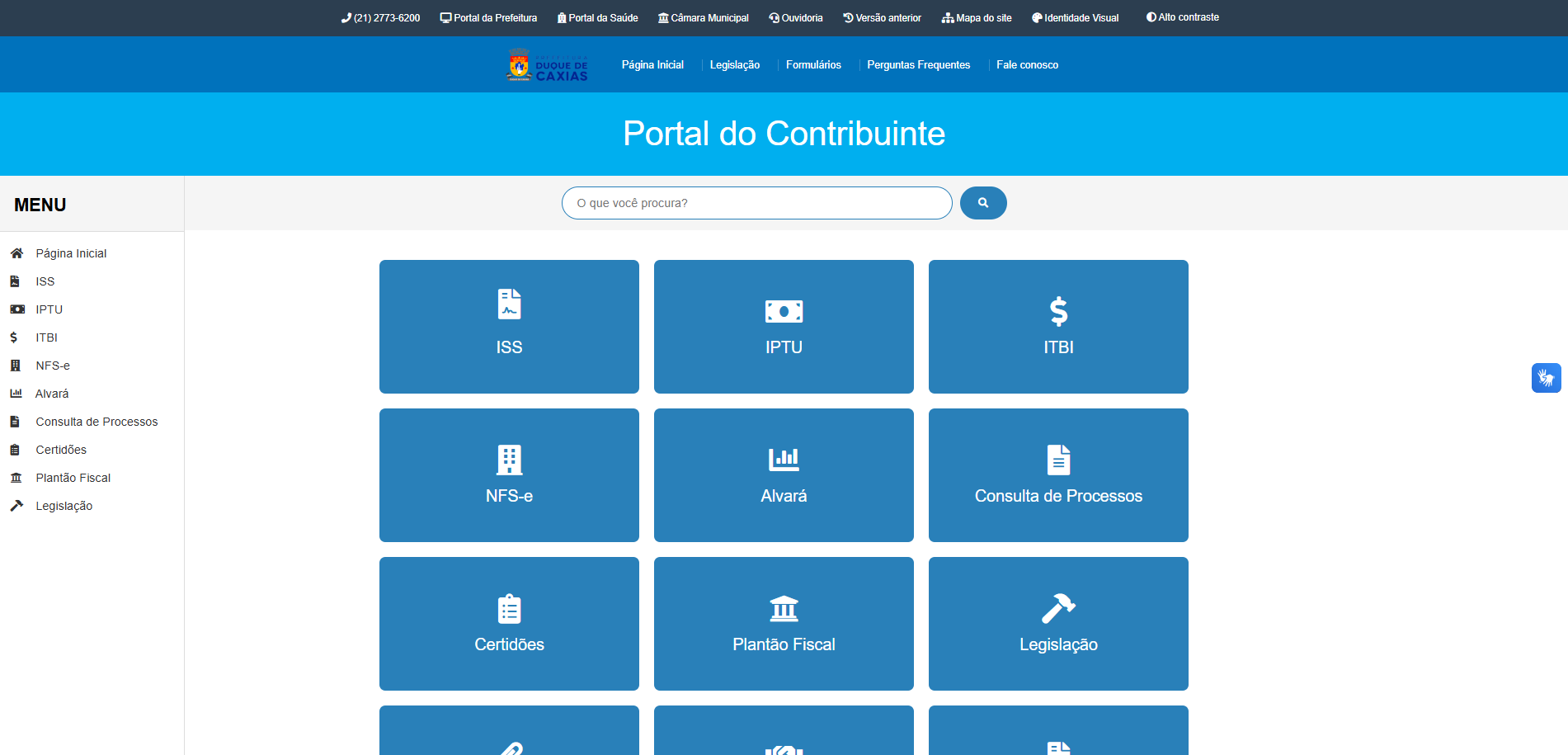Open Mapa do site link
1568x755 pixels.
[x=977, y=18]
